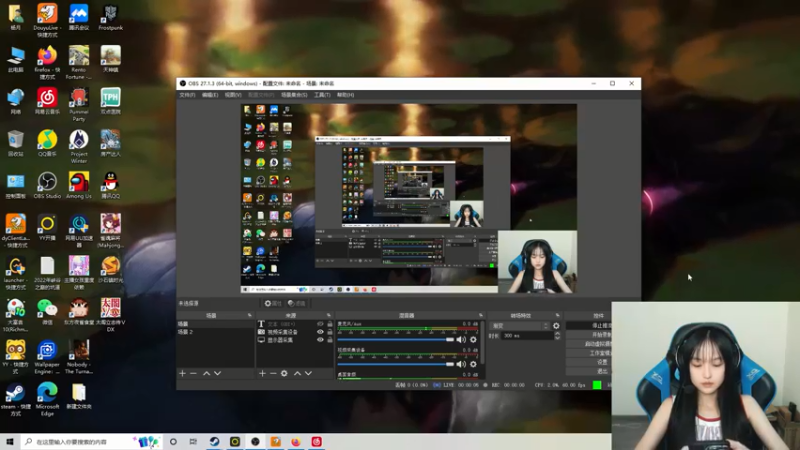Image resolution: width=800 pixels, height=450 pixels.
Task: Open 设置 from the controls panel
Action: [x=589, y=362]
